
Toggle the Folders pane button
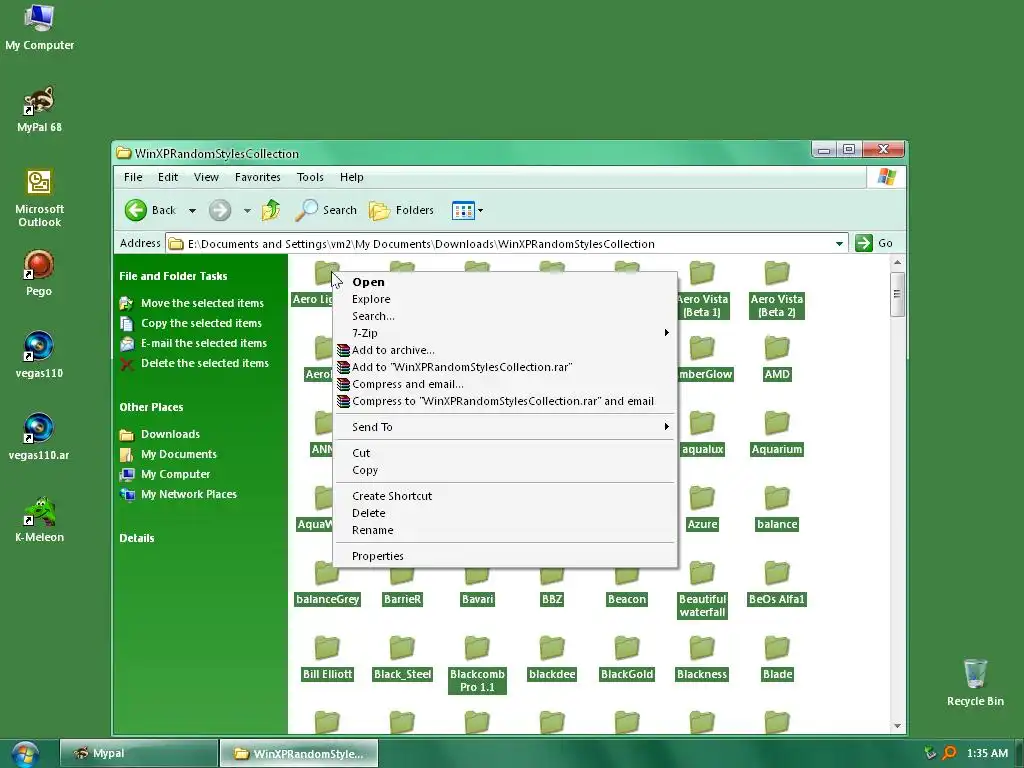point(402,210)
